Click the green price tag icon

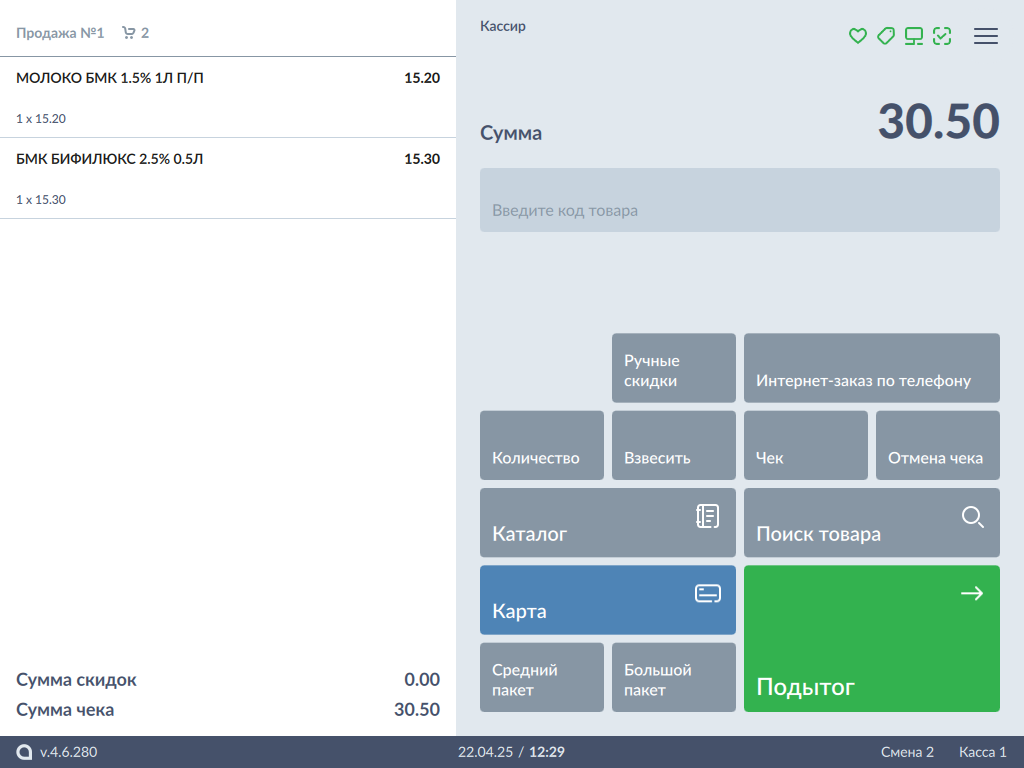(x=885, y=36)
